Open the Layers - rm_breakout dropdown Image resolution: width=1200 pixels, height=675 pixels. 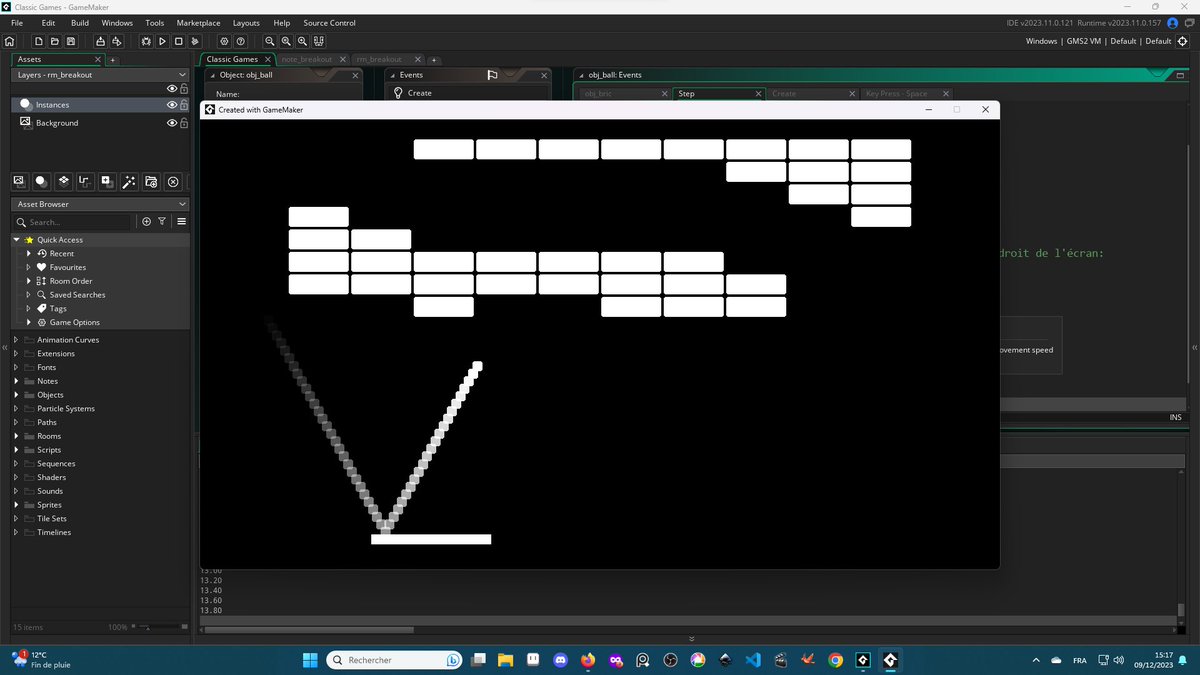click(182, 75)
